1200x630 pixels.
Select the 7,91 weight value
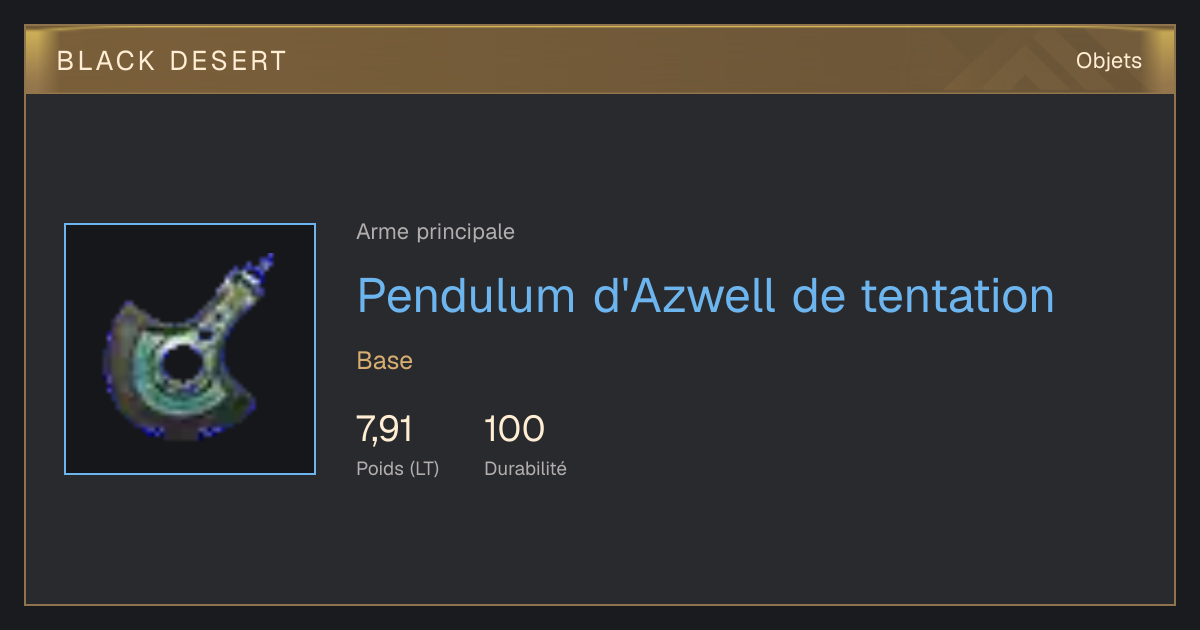(x=385, y=429)
